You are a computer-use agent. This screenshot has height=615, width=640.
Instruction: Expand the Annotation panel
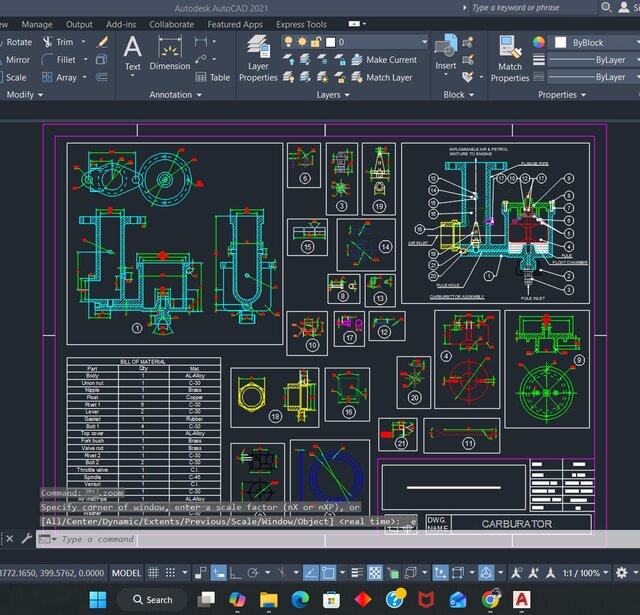tap(176, 95)
